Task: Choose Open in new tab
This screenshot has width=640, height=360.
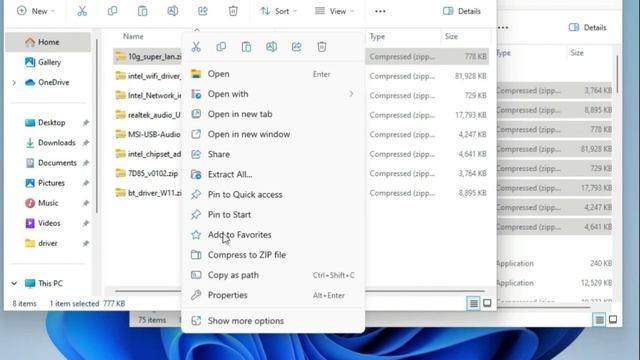Action: (x=273, y=114)
